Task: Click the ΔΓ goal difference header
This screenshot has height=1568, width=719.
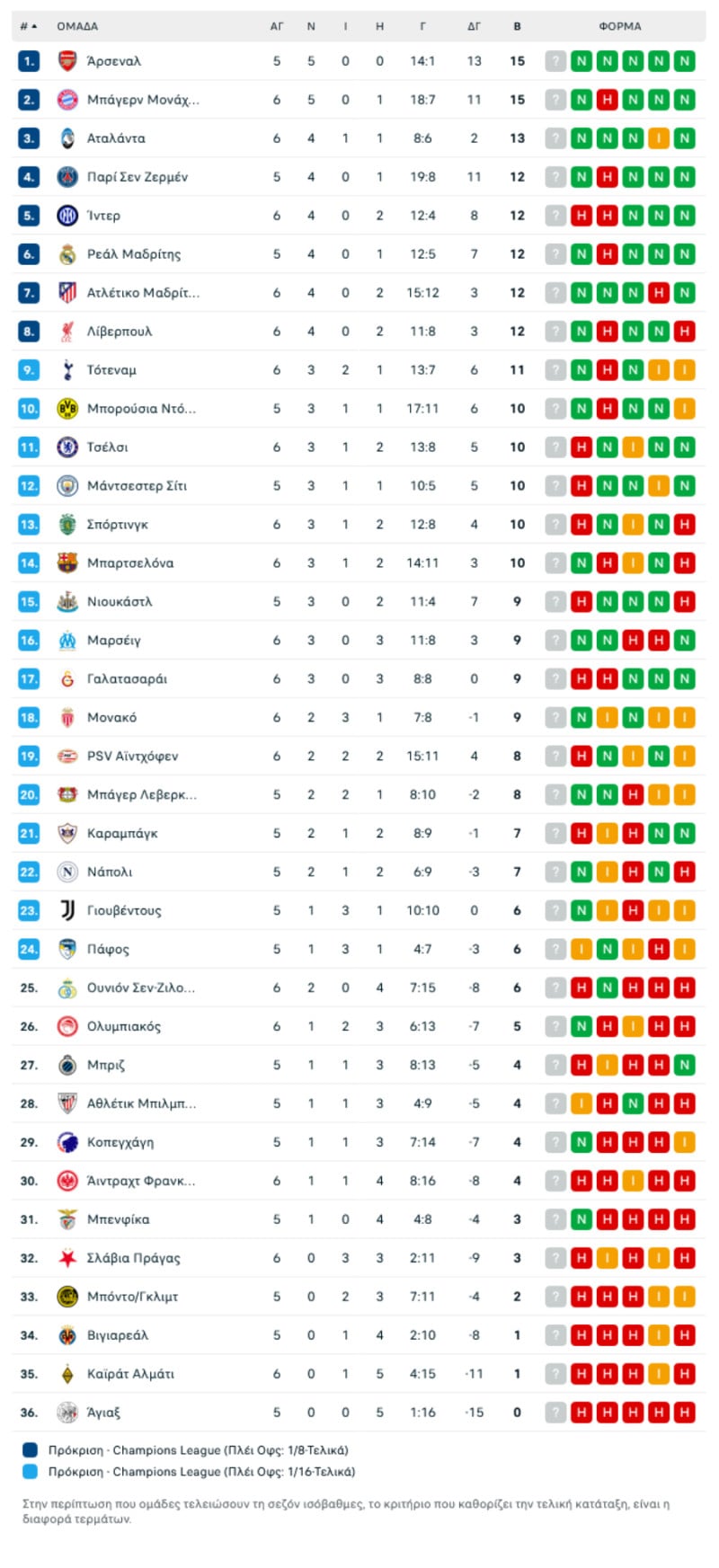Action: pyautogui.click(x=474, y=27)
